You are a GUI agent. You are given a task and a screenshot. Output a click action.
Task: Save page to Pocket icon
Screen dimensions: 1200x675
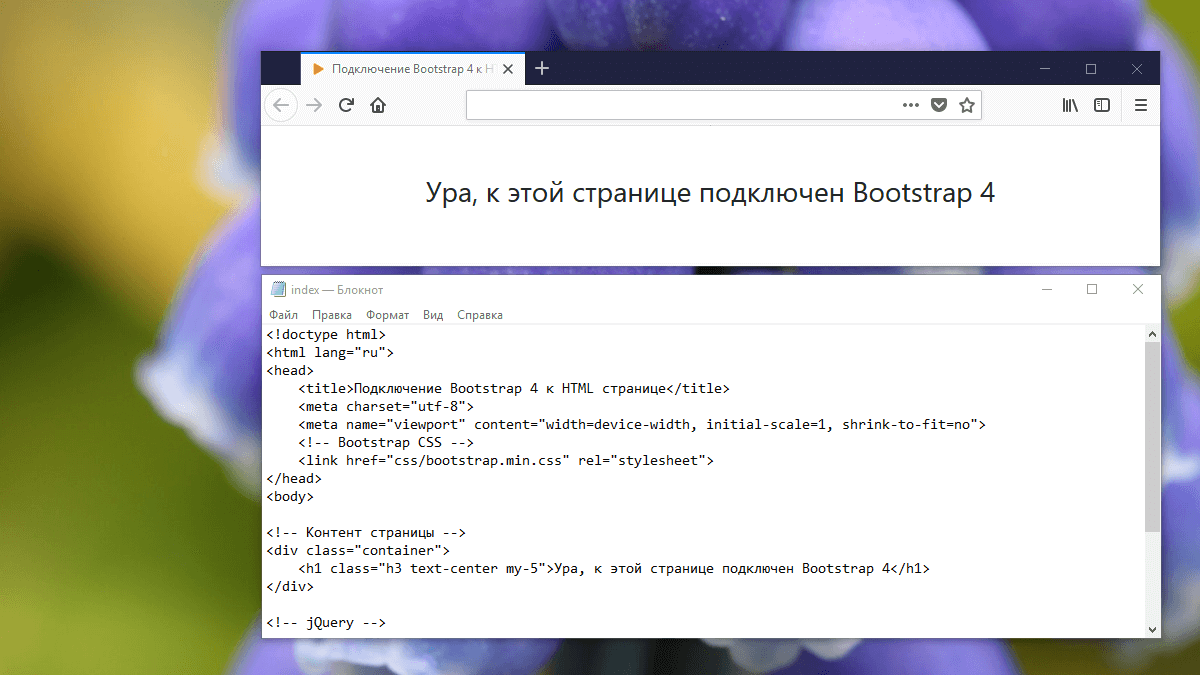click(939, 105)
